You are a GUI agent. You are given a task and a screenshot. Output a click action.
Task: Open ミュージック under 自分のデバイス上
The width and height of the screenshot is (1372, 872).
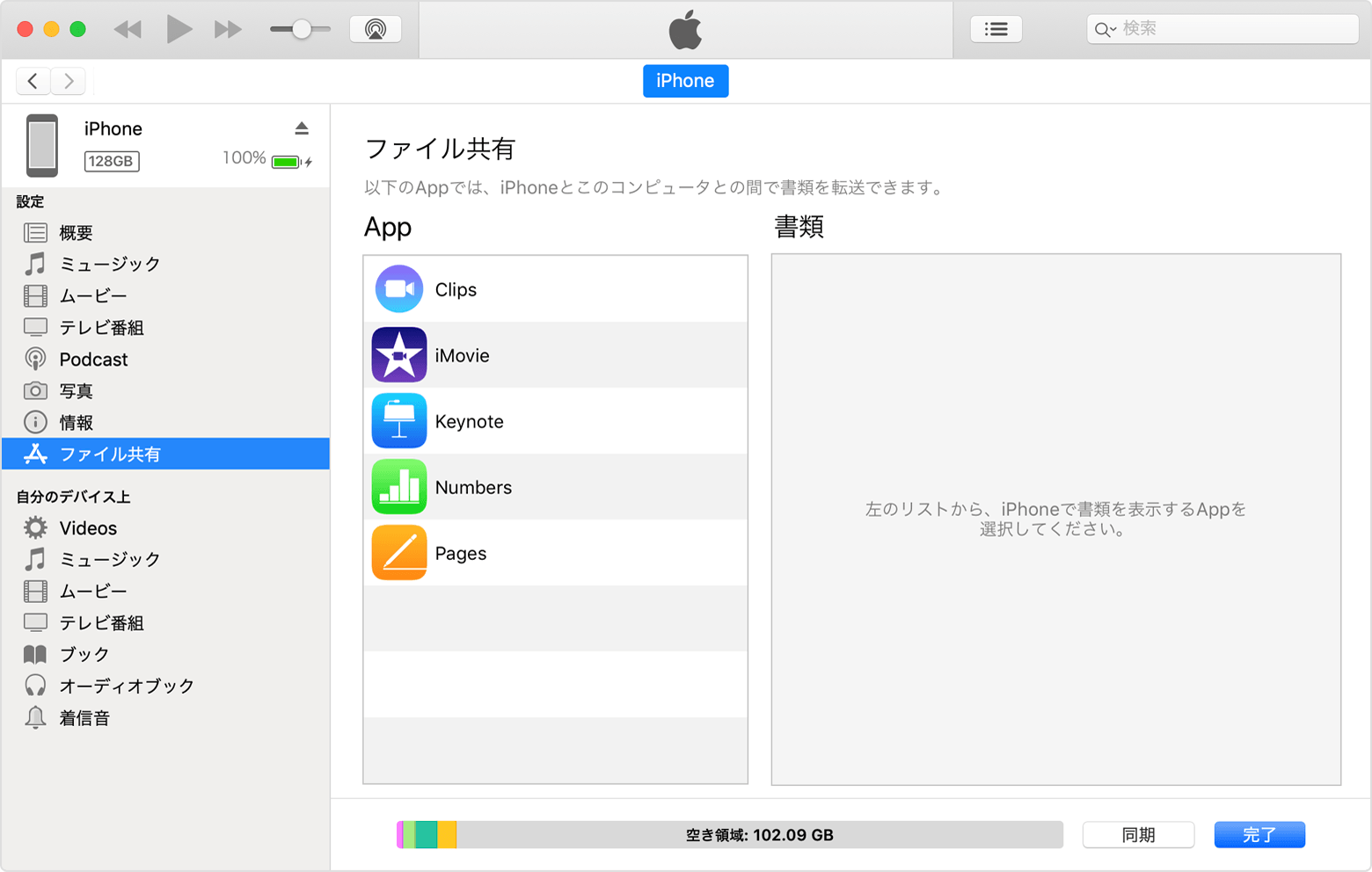pos(165,560)
